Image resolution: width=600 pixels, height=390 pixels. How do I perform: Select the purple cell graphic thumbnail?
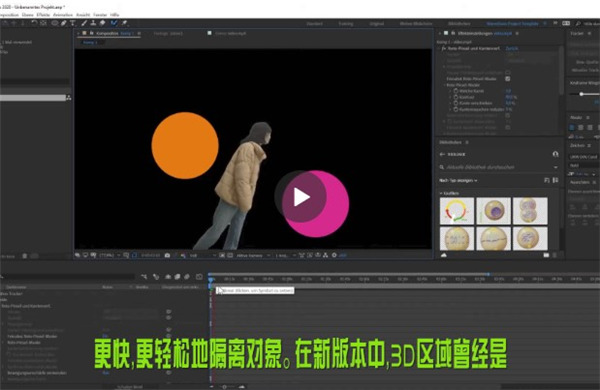494,211
